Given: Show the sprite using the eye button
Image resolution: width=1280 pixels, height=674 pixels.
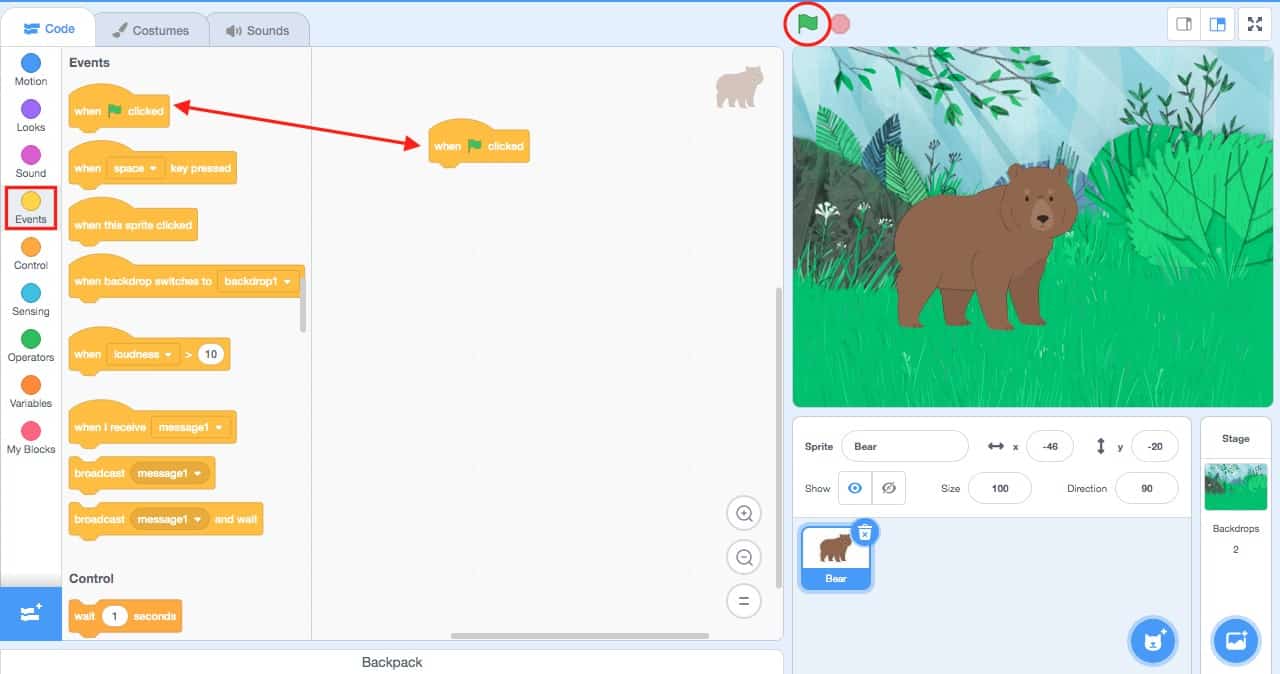Looking at the screenshot, I should point(855,488).
